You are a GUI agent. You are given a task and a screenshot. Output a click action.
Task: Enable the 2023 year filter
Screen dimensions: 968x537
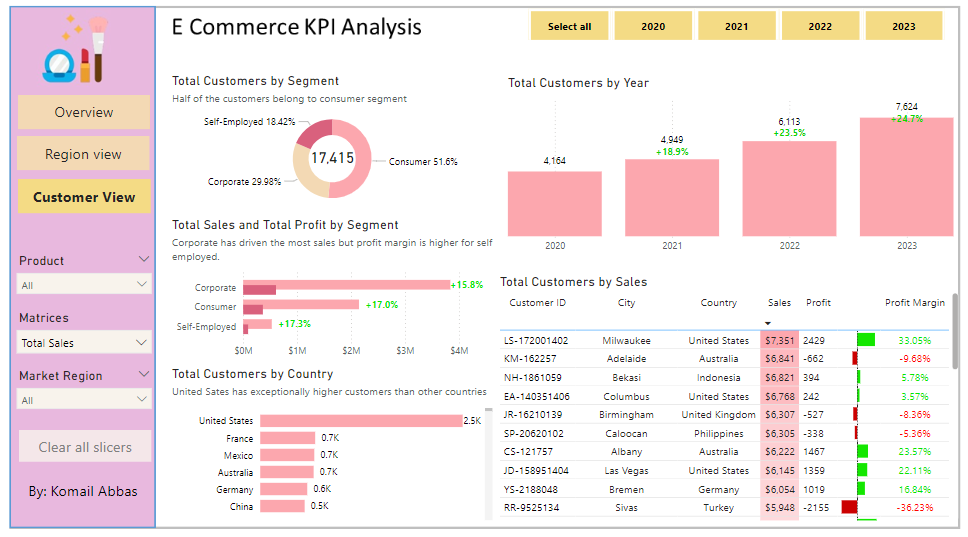[903, 26]
